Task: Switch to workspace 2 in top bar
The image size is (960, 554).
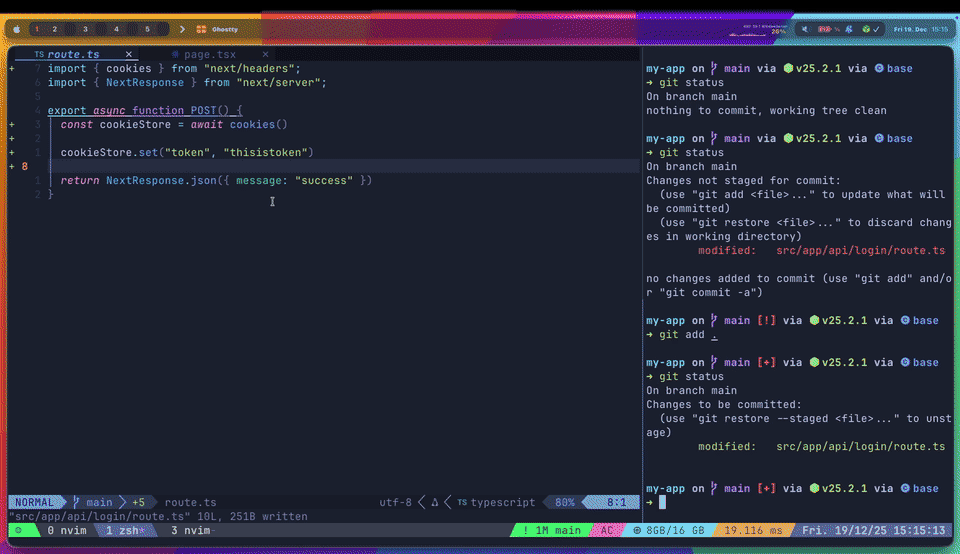Action: pos(54,29)
